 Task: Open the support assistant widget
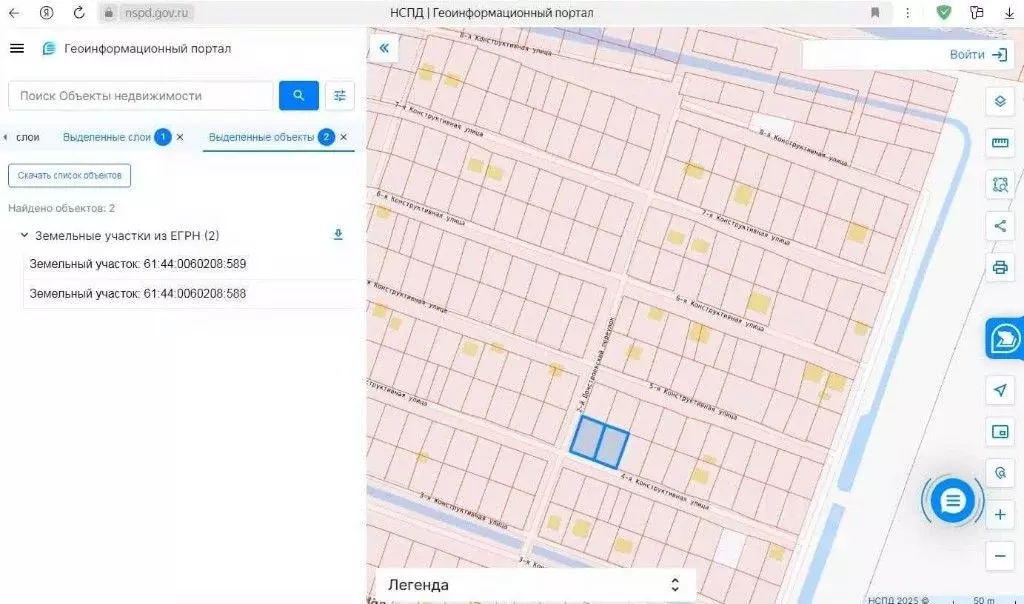coord(1005,339)
